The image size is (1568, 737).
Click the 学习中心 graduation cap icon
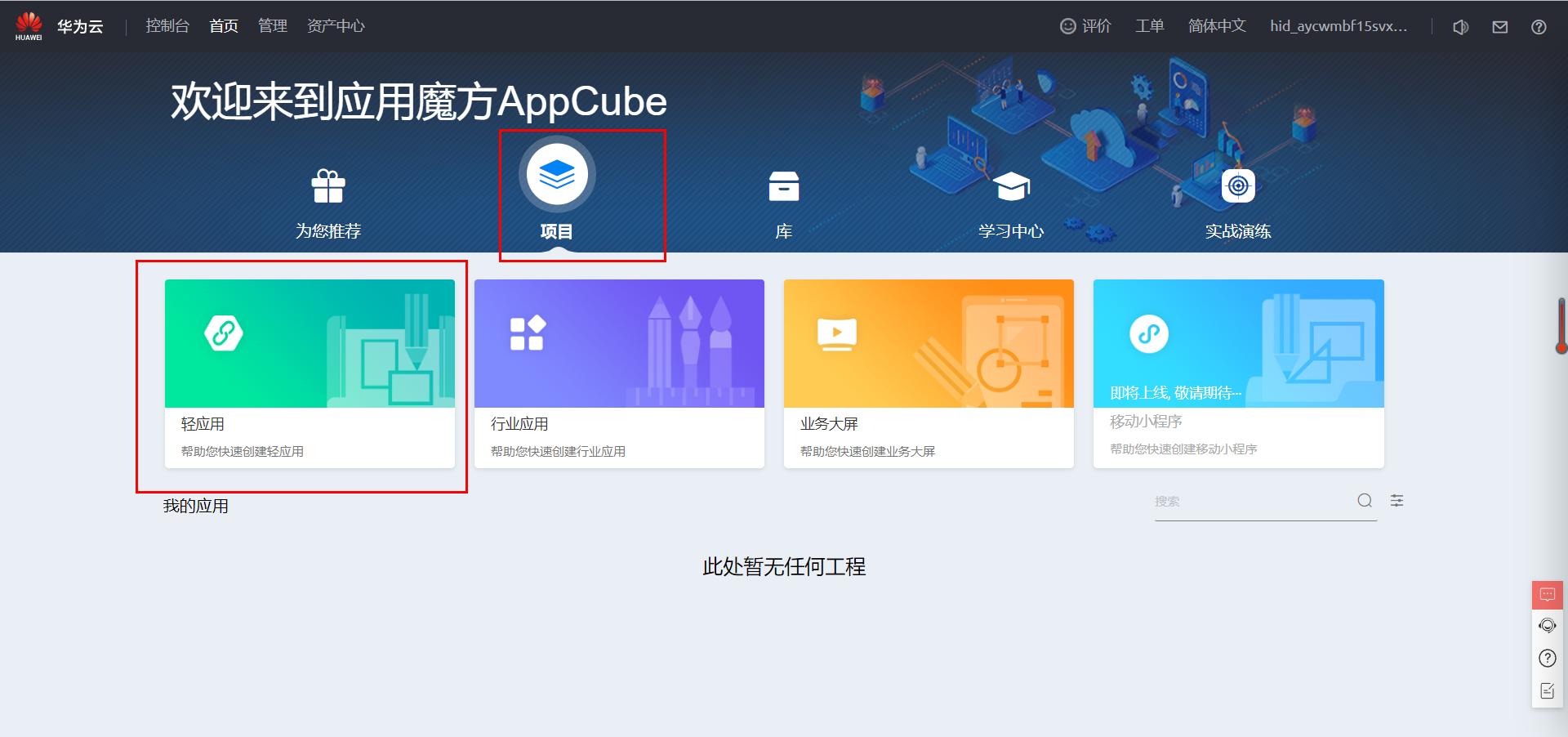click(1011, 185)
